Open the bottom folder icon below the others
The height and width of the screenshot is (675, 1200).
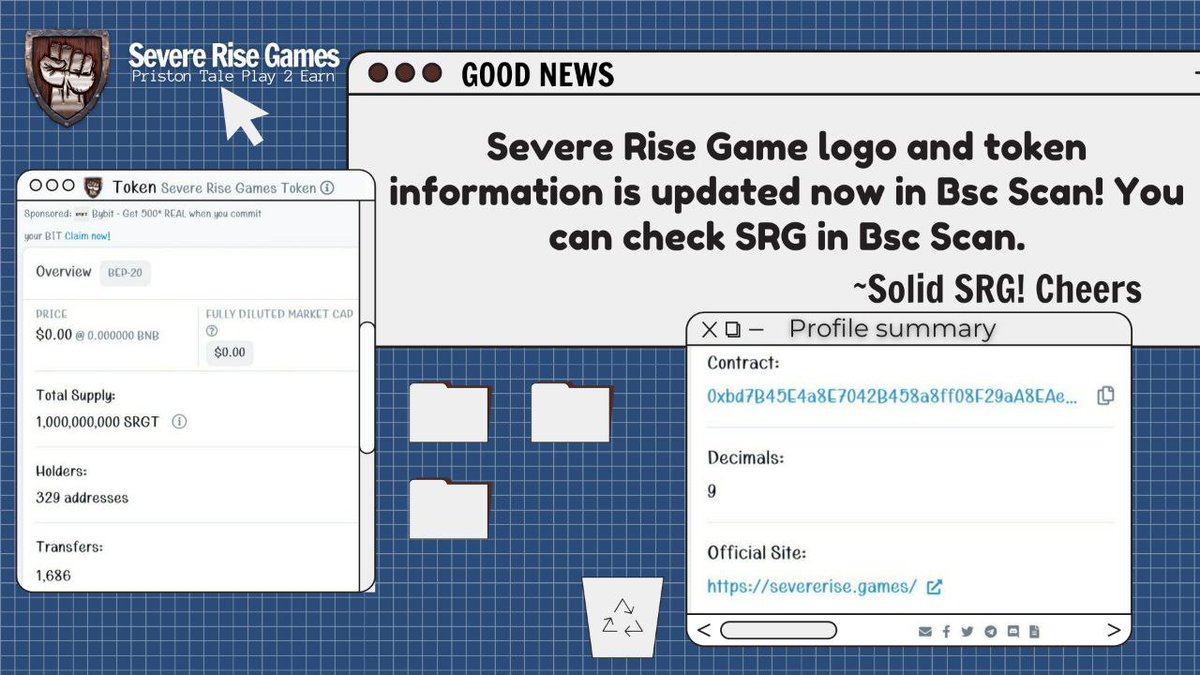click(449, 508)
